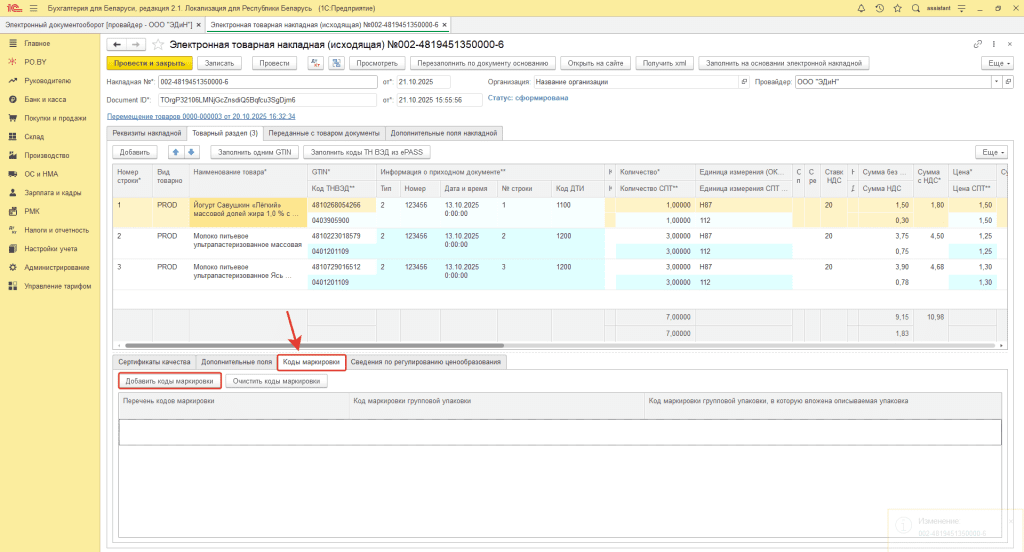
Task: Click the copy link icon
Action: 978,45
